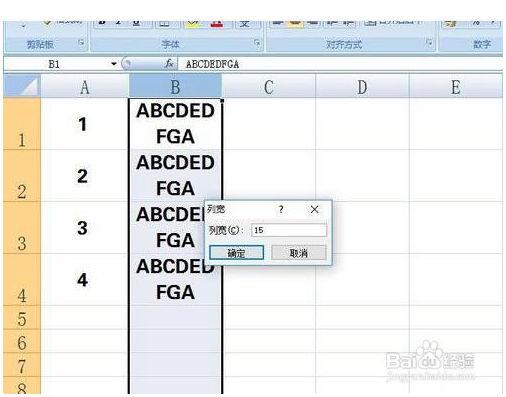This screenshot has width=506, height=397.
Task: Select column D header
Action: (362, 86)
